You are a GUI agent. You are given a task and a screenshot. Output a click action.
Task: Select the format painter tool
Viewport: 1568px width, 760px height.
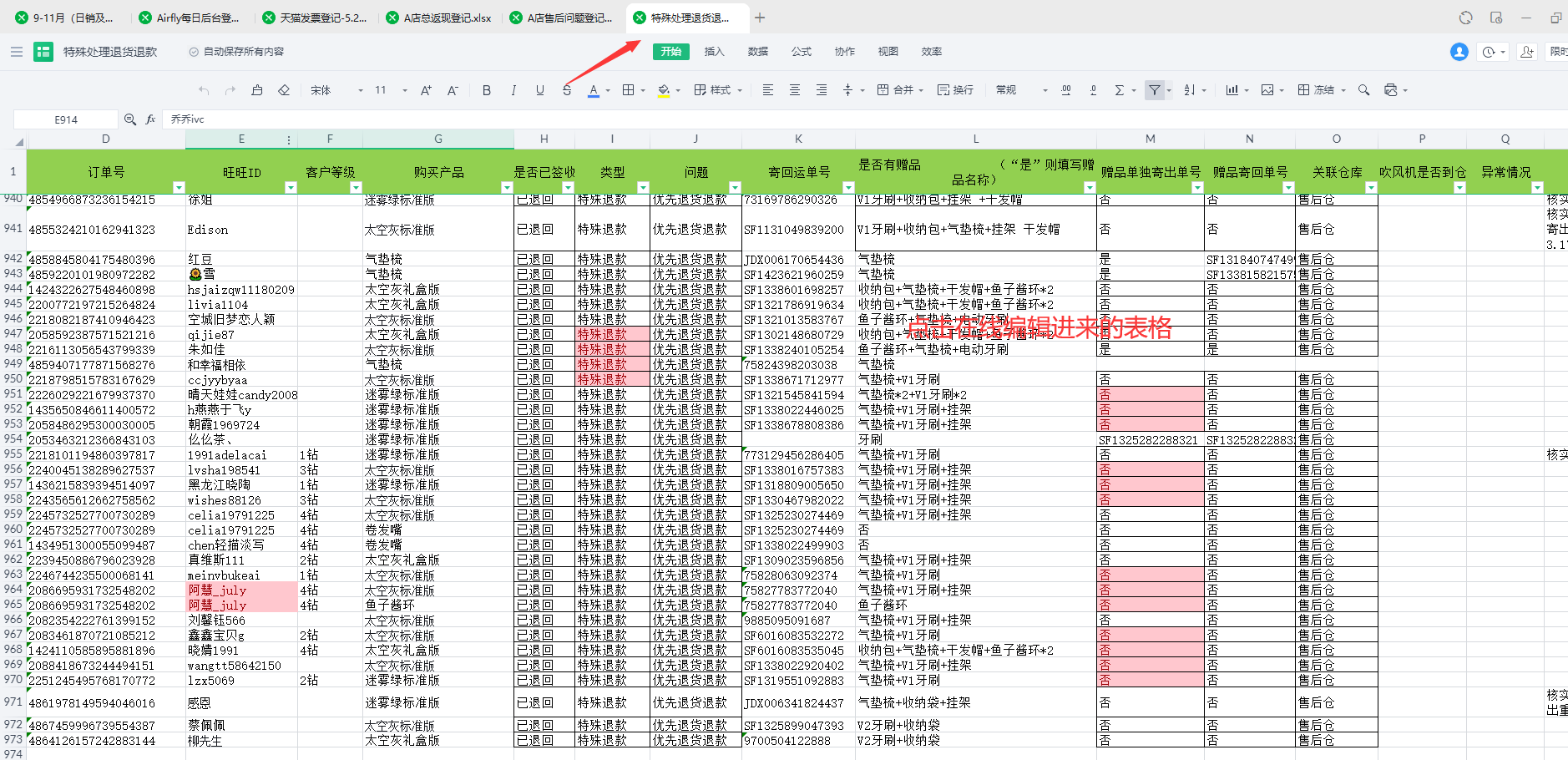click(x=257, y=90)
